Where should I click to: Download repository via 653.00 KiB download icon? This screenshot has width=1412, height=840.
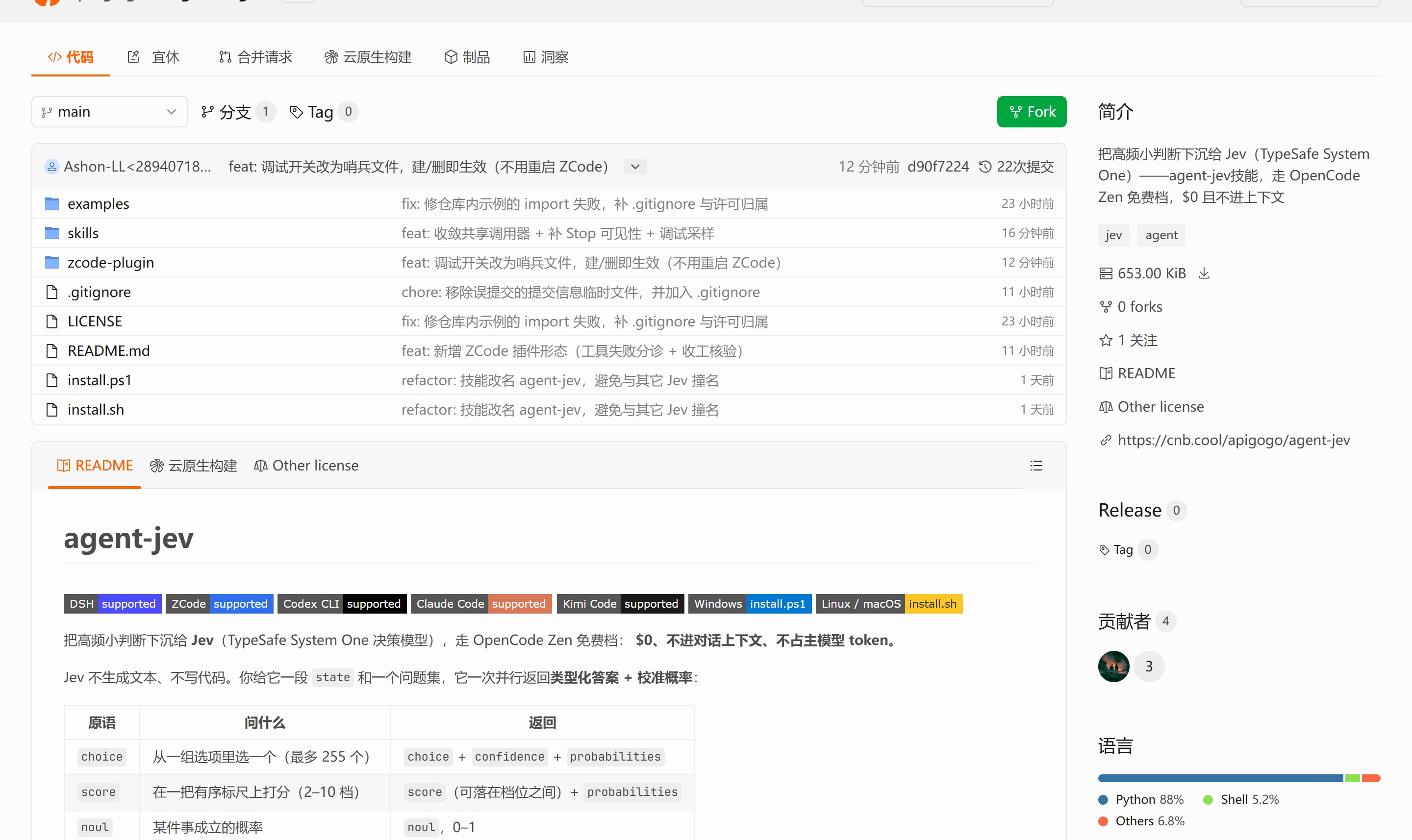coord(1204,273)
